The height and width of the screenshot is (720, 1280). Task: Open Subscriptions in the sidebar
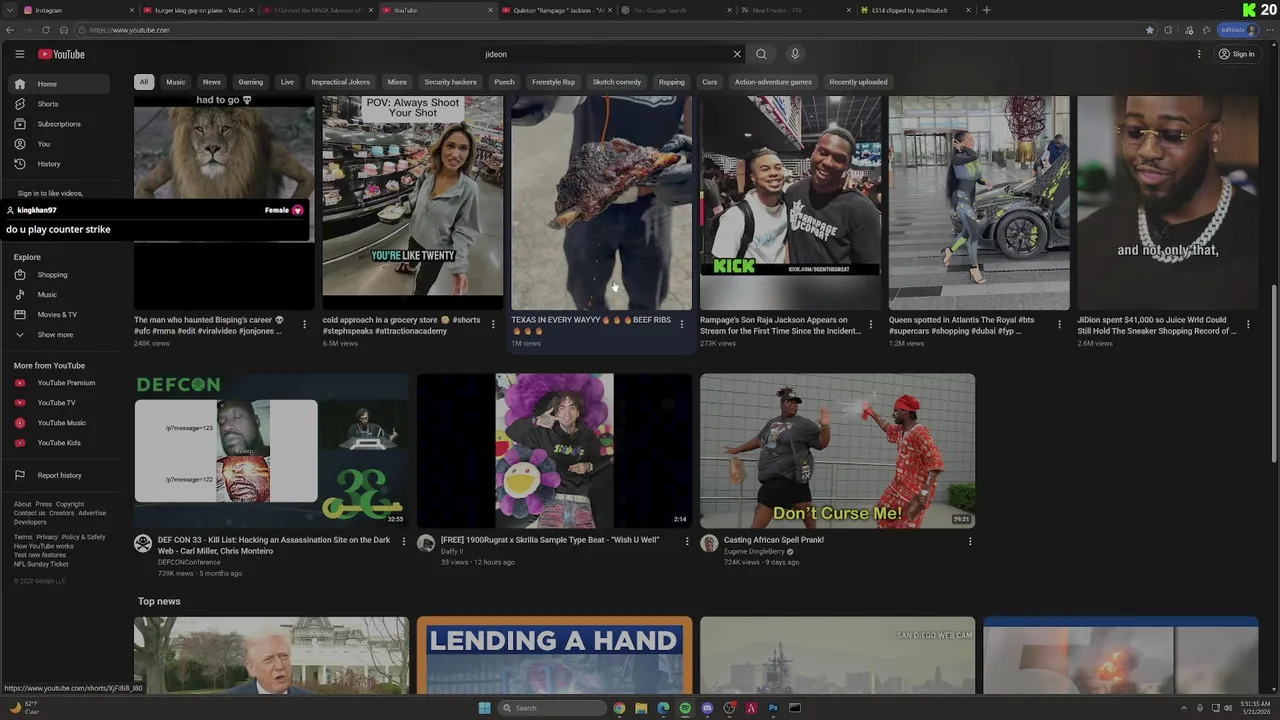[59, 124]
